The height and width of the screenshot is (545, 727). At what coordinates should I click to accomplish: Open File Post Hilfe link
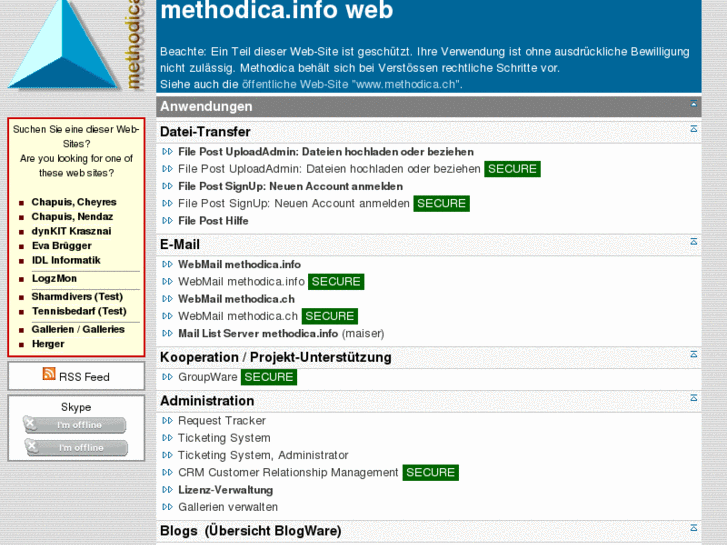[x=213, y=220]
